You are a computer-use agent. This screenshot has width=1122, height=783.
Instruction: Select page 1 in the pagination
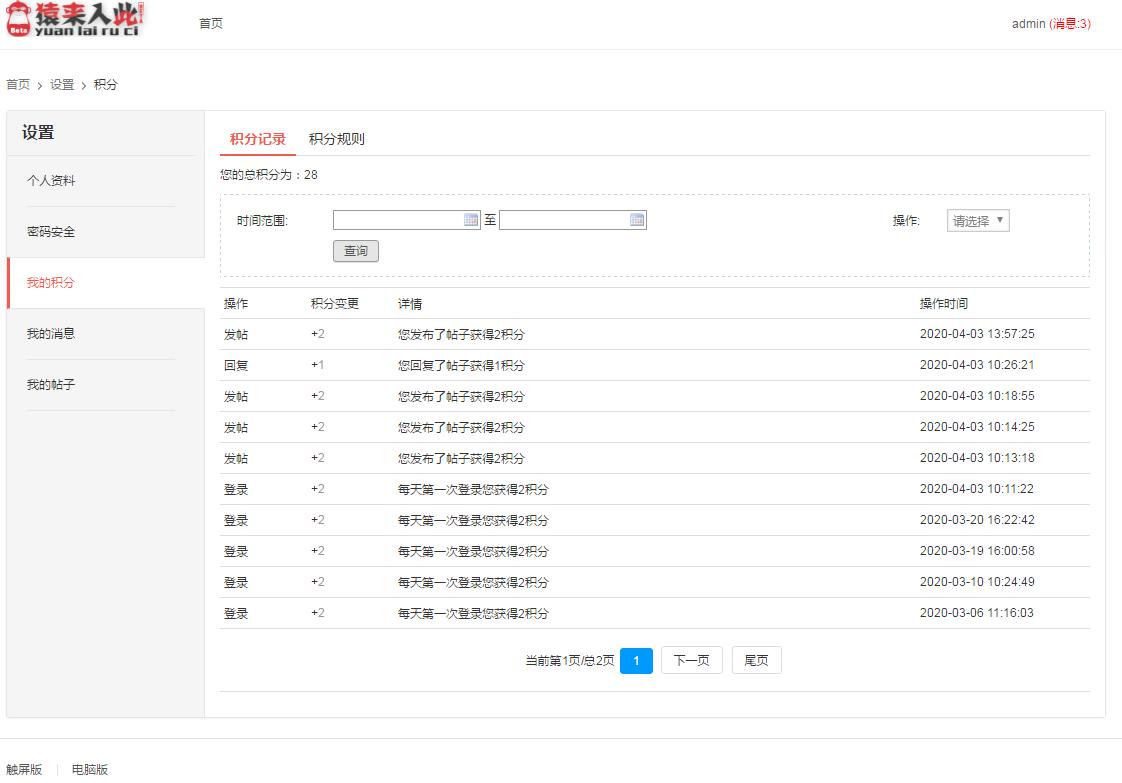click(636, 661)
